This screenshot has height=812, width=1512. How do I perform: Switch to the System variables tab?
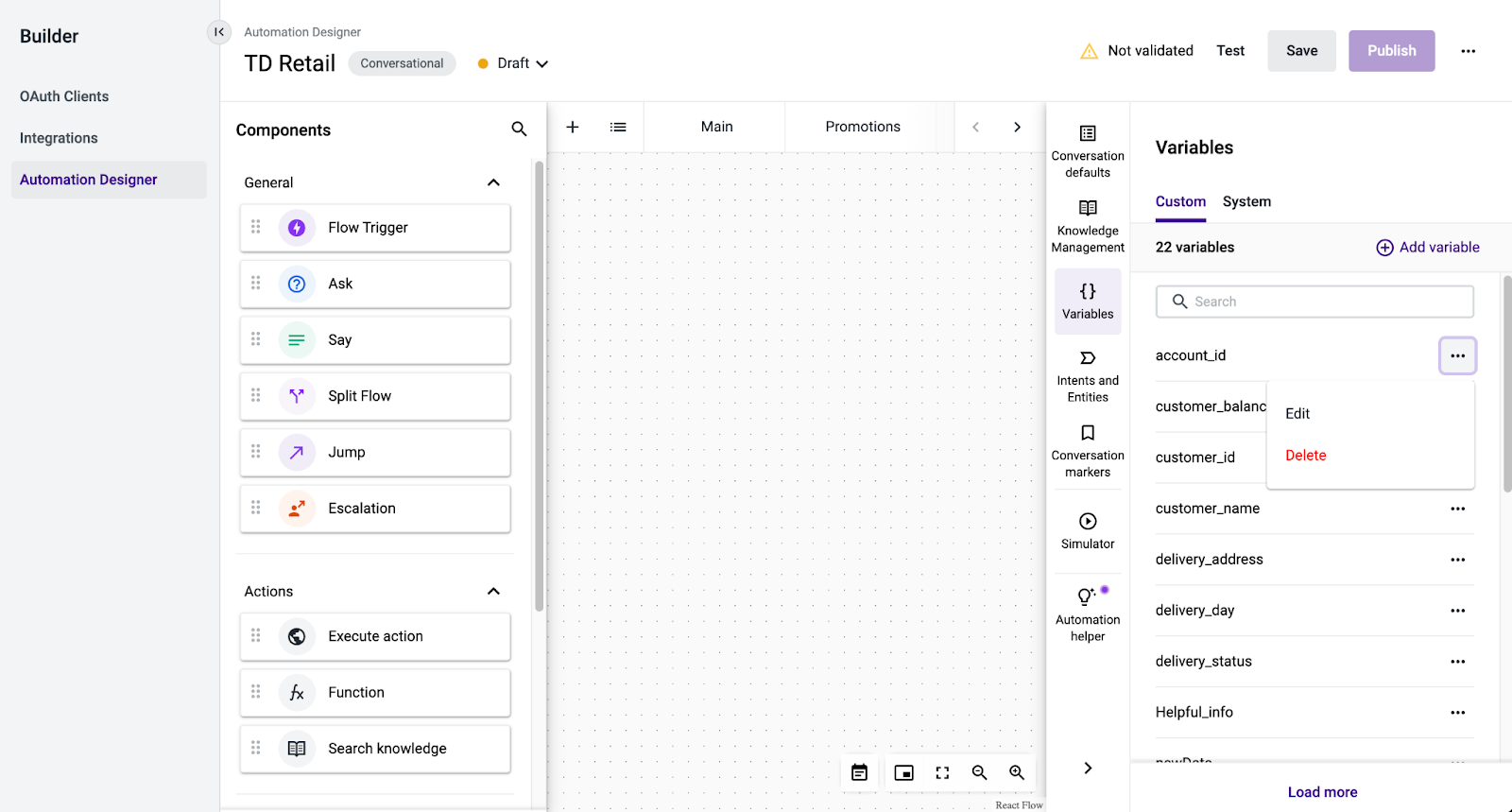[x=1246, y=201]
